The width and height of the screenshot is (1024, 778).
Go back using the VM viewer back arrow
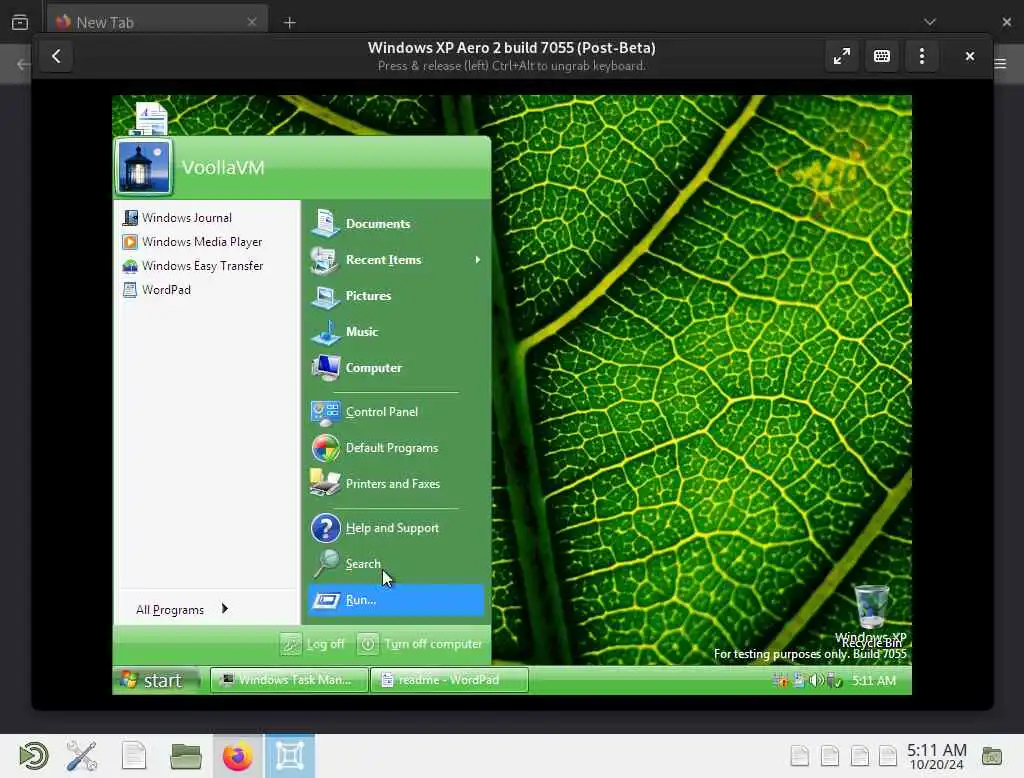click(x=56, y=56)
